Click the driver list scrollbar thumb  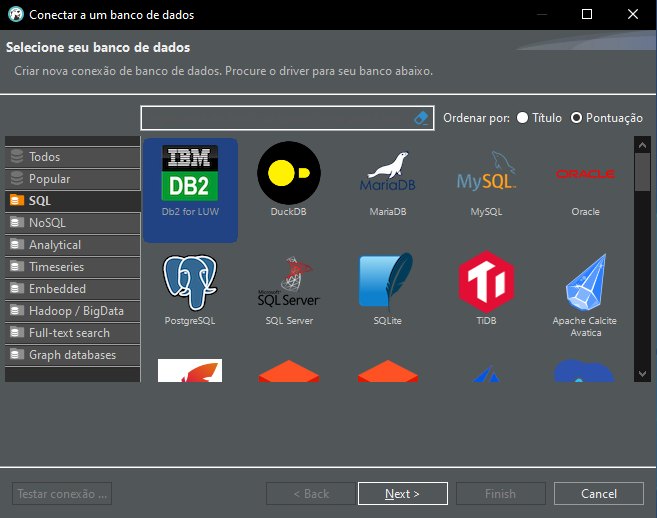coord(642,172)
